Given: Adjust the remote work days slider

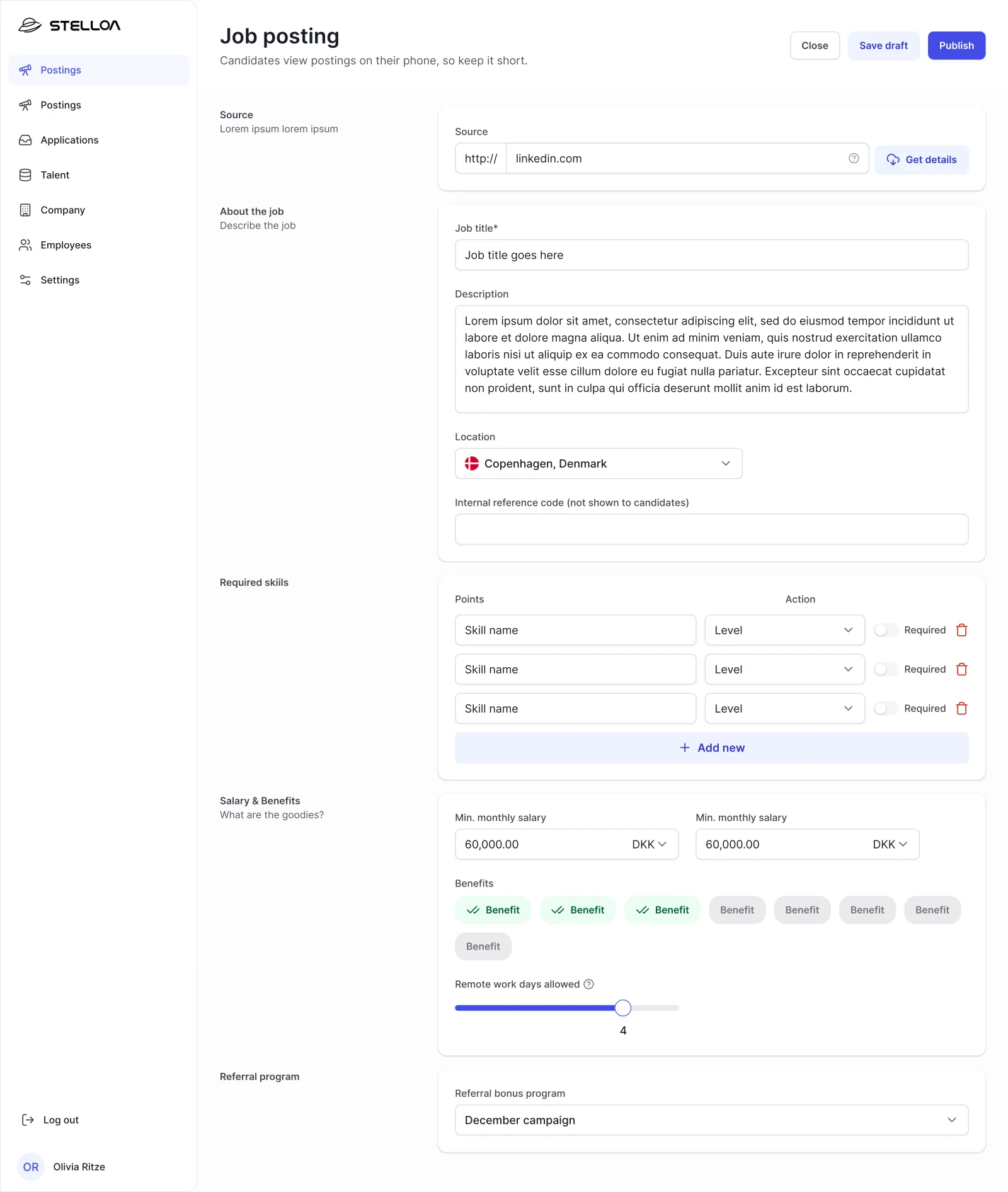Looking at the screenshot, I should 622,1007.
